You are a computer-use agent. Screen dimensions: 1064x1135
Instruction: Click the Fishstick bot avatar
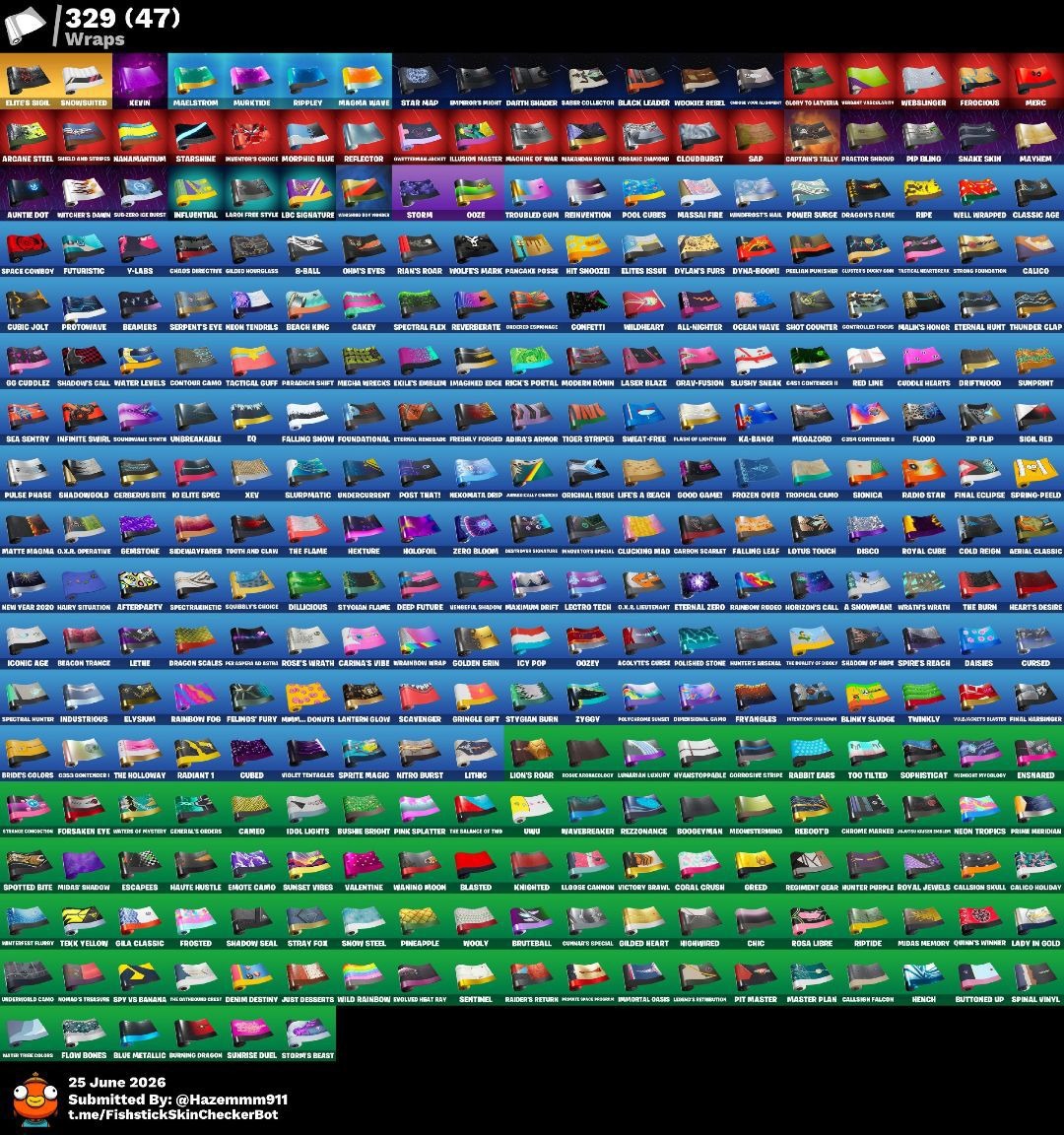pyautogui.click(x=34, y=1099)
